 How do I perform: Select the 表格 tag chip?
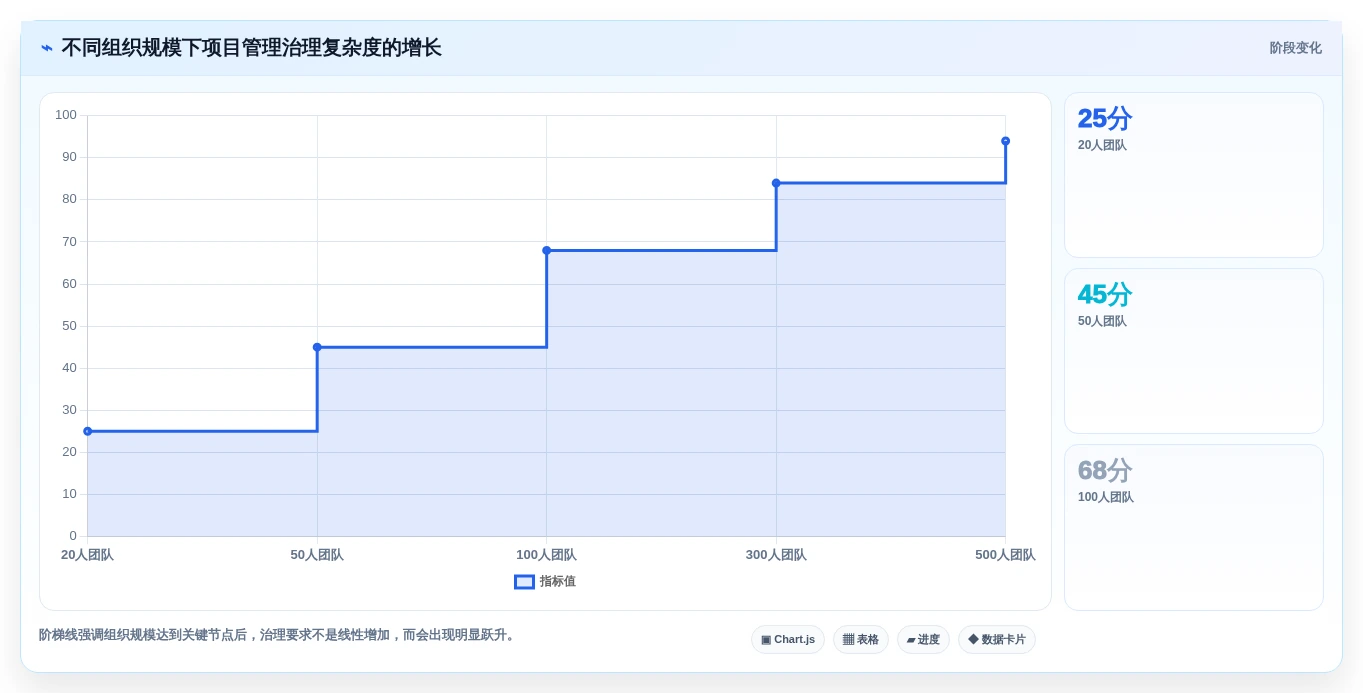tap(861, 640)
